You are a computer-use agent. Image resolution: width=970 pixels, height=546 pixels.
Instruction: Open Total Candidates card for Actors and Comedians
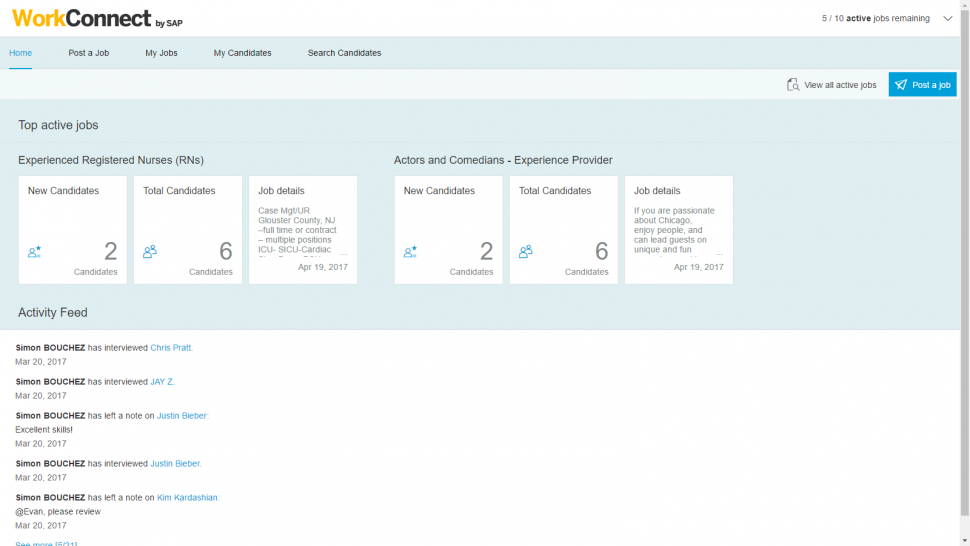click(x=564, y=230)
